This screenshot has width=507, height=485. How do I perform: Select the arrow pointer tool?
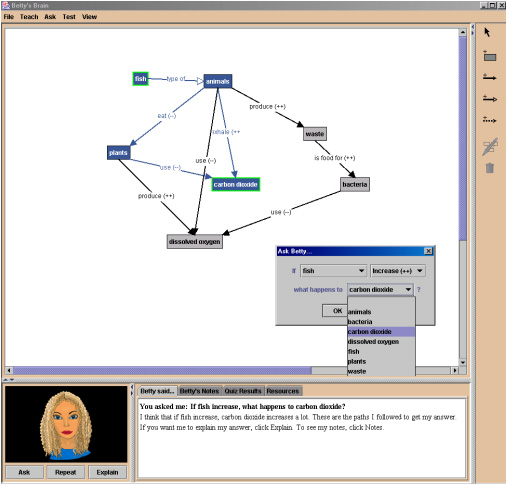point(487,32)
